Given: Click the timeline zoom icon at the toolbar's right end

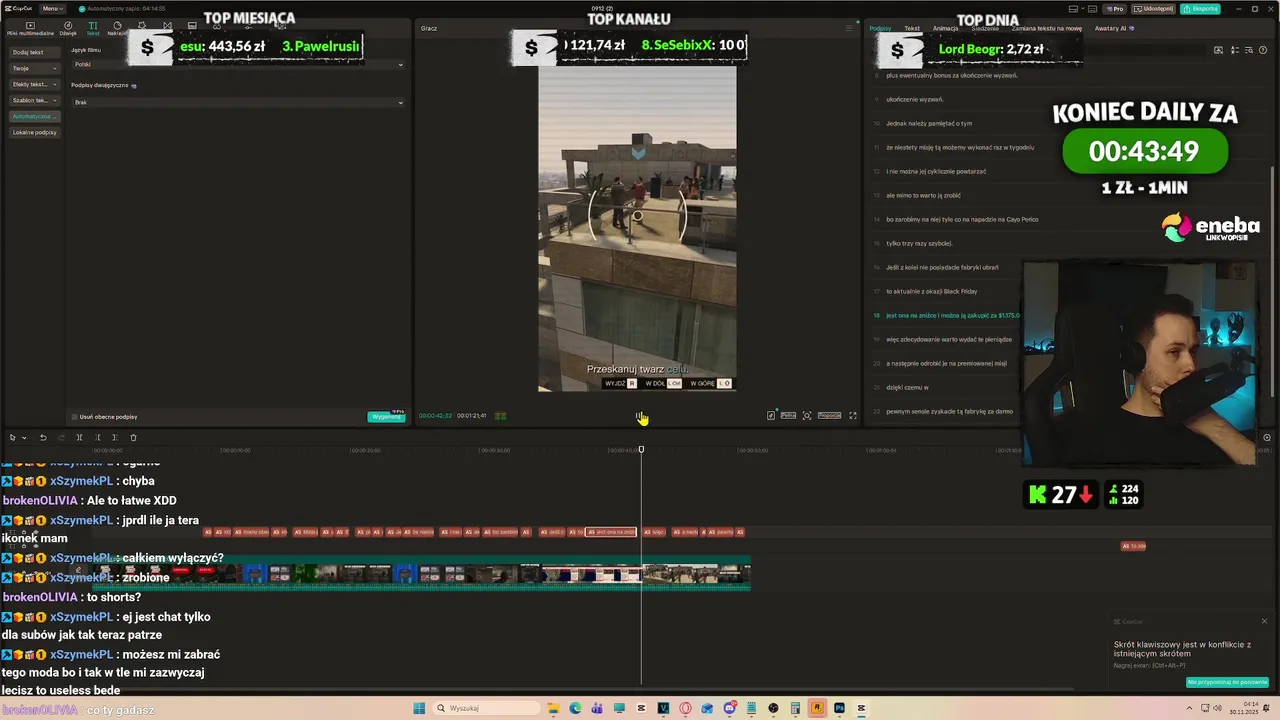Looking at the screenshot, I should (1267, 437).
